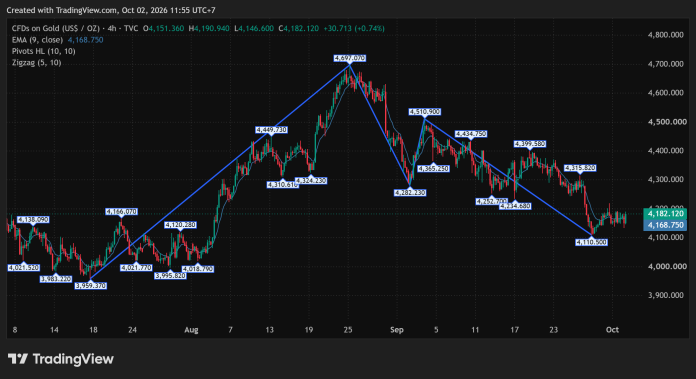Click the '3,900.000' price axis label

[x=665, y=295]
